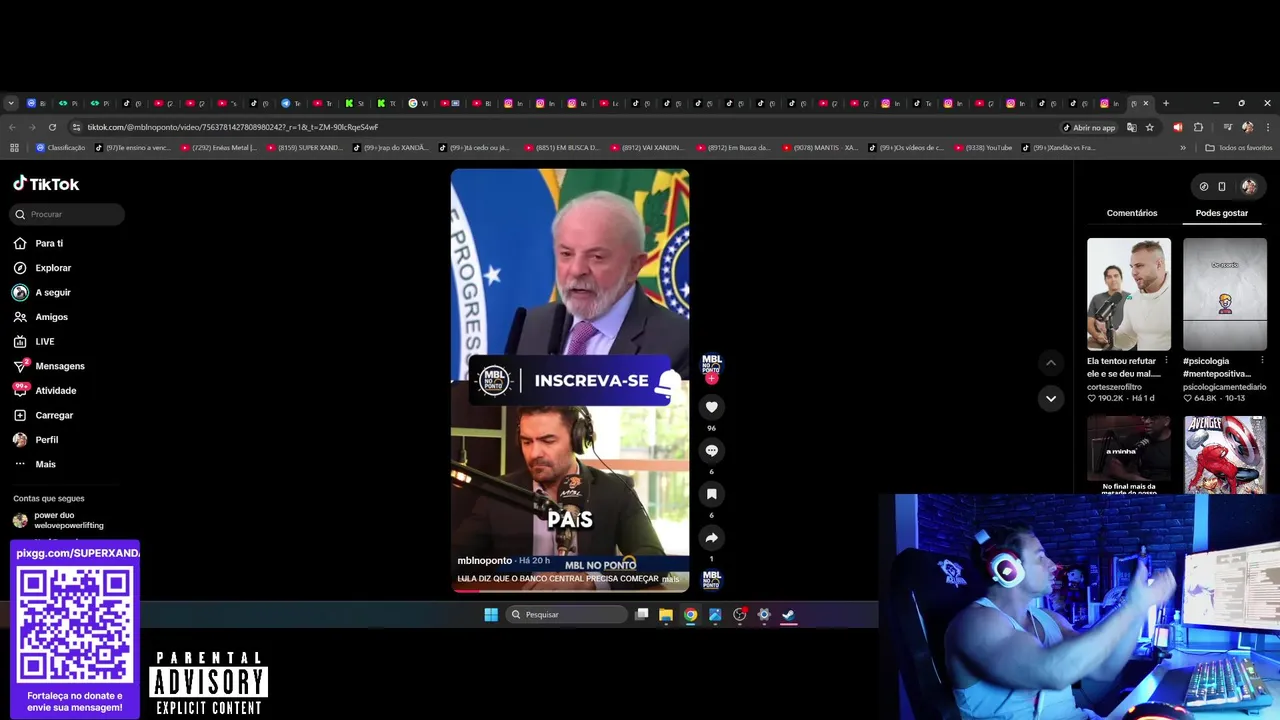Expand video caption with 'mais'
Viewport: 1280px width, 720px height.
670,579
